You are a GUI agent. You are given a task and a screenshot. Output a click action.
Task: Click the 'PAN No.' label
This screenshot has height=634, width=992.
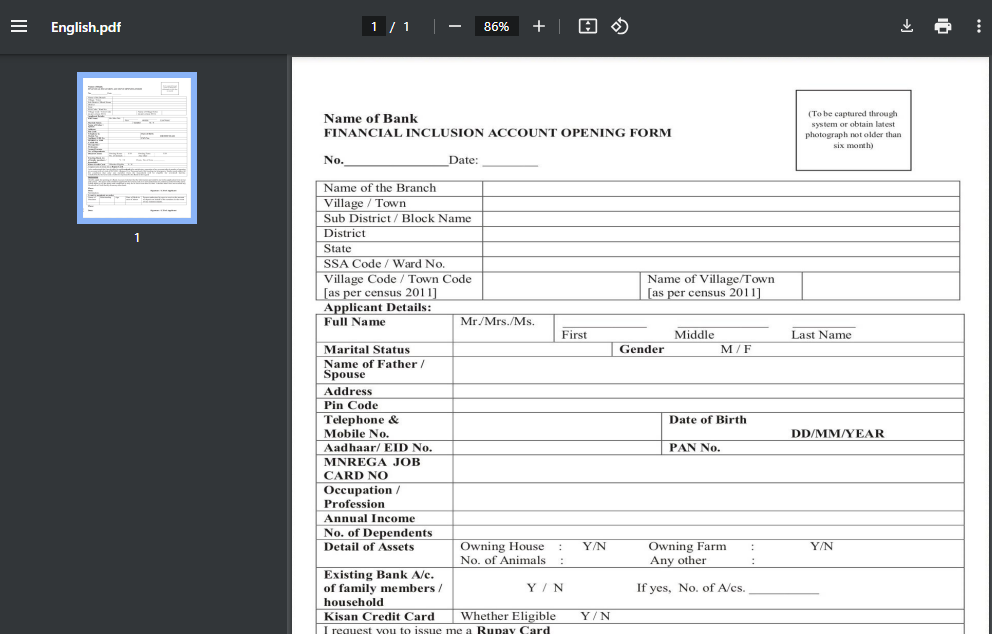click(695, 448)
